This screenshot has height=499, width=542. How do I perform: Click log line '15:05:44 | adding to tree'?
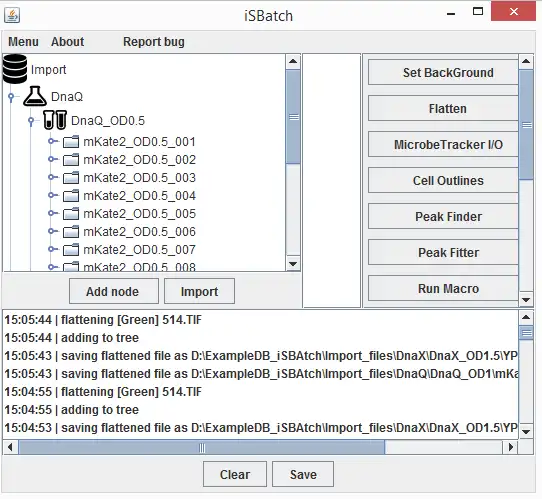tap(72, 338)
